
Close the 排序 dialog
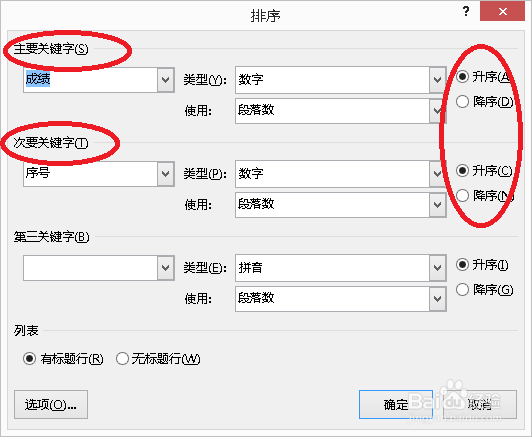[x=502, y=11]
